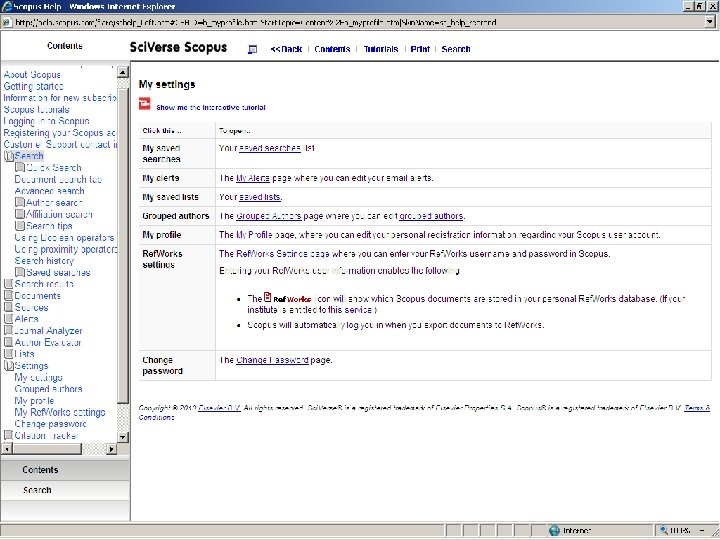Viewport: 720px width, 540px height.
Task: Open the Search link in top navigation
Action: 456,49
